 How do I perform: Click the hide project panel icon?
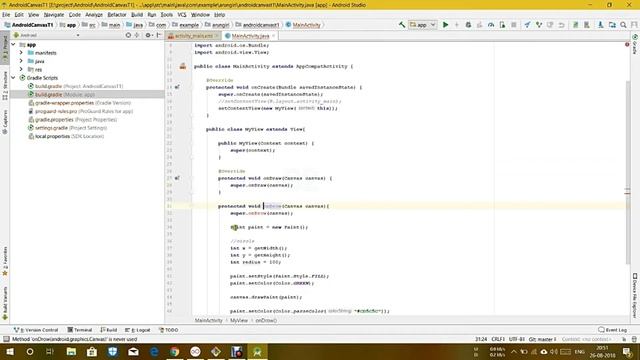[159, 35]
